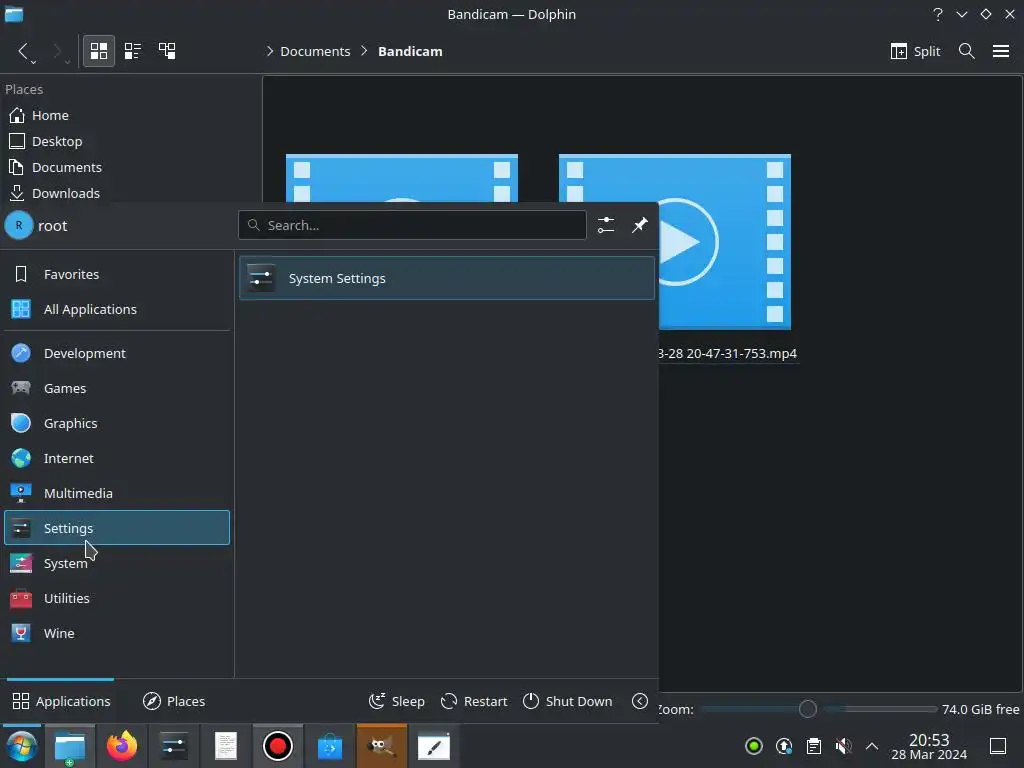Select Multimedia category
The image size is (1024, 768).
[x=117, y=494]
